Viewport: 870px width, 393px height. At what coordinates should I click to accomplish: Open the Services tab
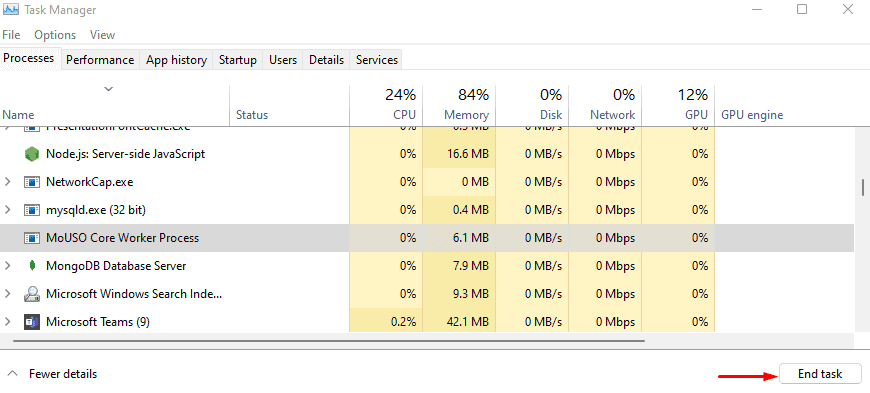click(377, 60)
